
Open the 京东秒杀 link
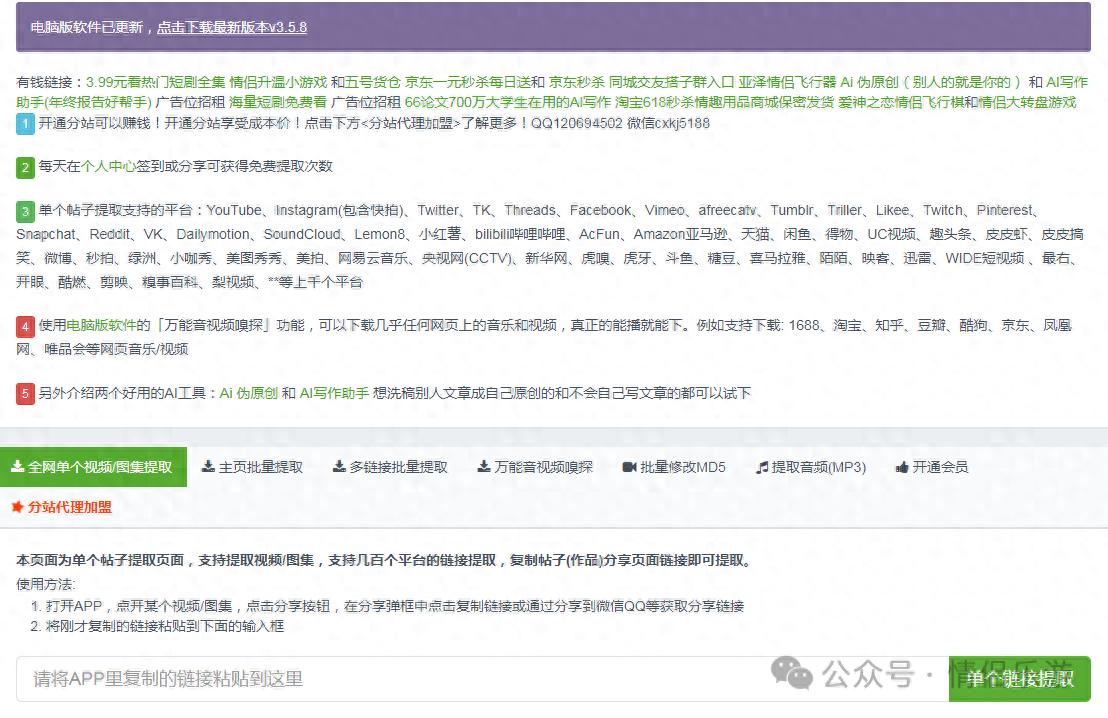pos(577,82)
